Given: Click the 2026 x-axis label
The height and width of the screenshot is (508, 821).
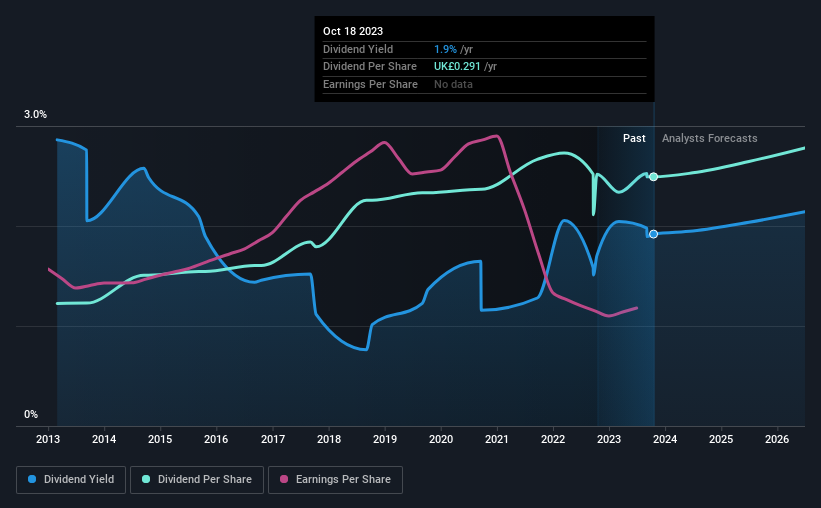Looking at the screenshot, I should point(777,439).
